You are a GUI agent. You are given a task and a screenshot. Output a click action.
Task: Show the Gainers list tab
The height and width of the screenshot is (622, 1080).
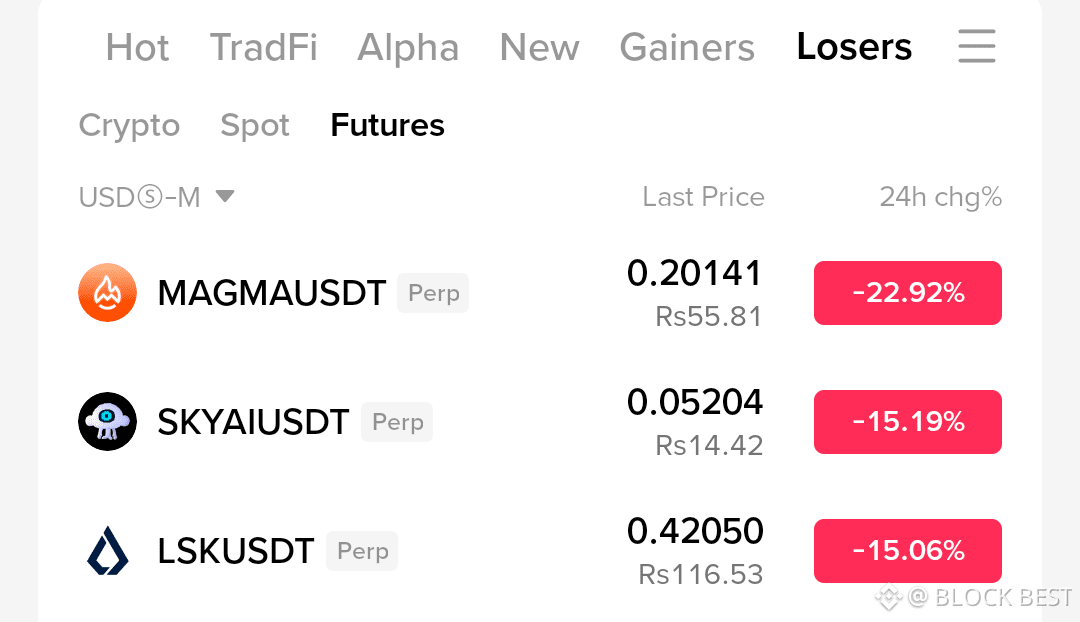[x=687, y=48]
